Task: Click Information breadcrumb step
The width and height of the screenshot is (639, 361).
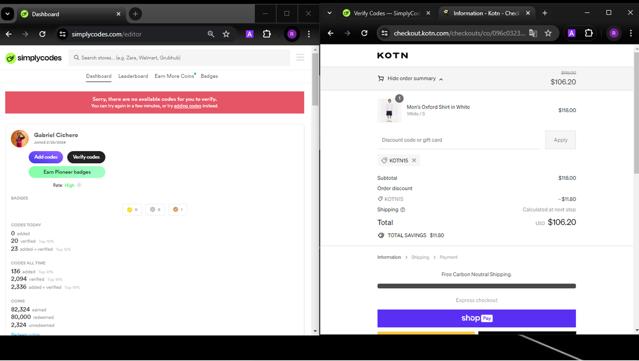Action: point(389,257)
